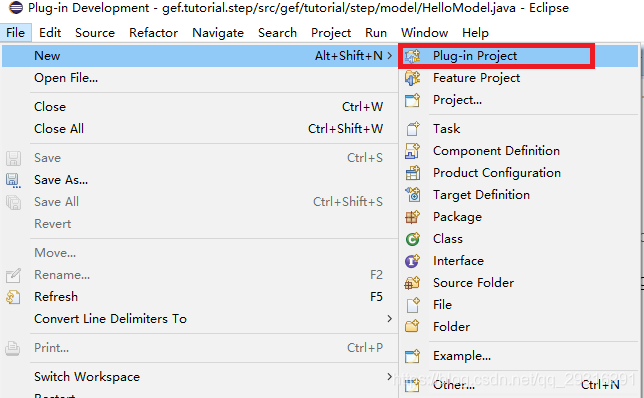Click the Source Folder icon

tap(413, 283)
